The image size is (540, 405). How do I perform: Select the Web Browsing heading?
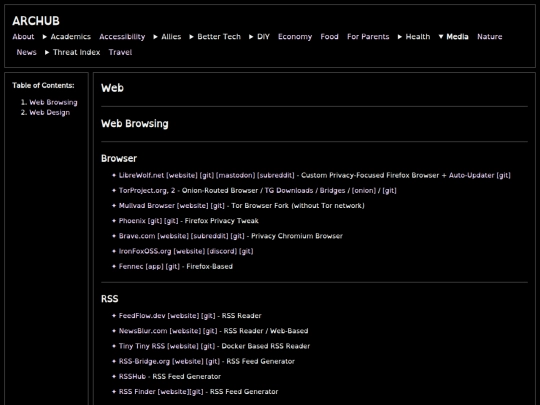135,124
